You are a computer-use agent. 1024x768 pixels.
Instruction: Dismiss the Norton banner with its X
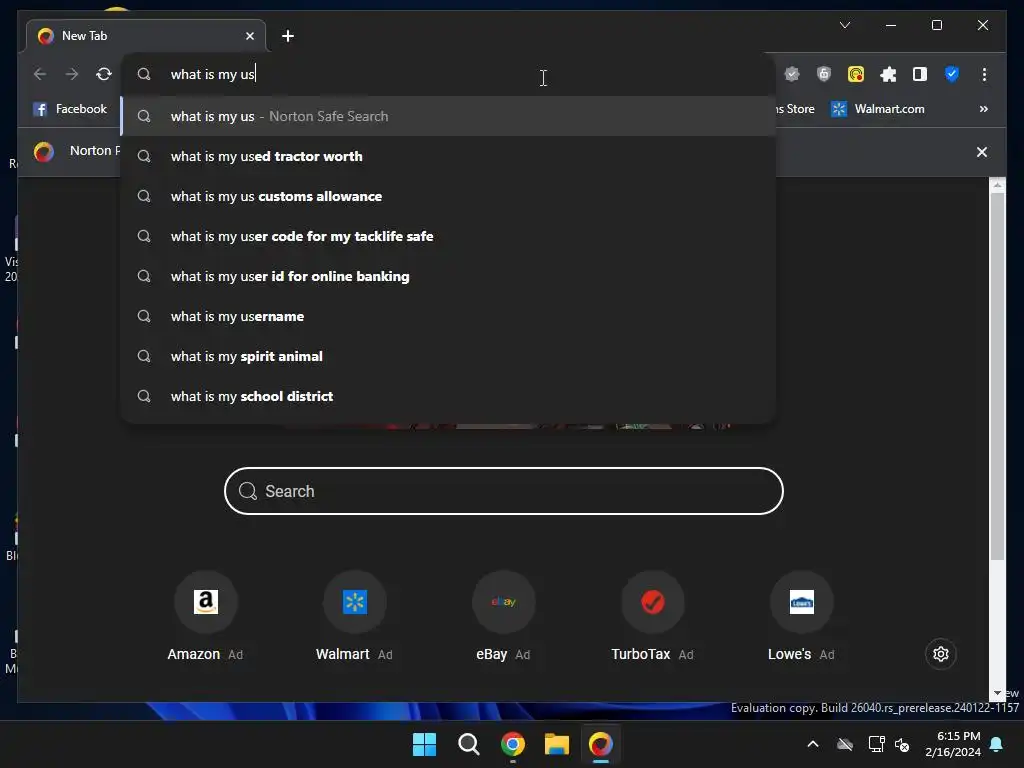coord(982,152)
